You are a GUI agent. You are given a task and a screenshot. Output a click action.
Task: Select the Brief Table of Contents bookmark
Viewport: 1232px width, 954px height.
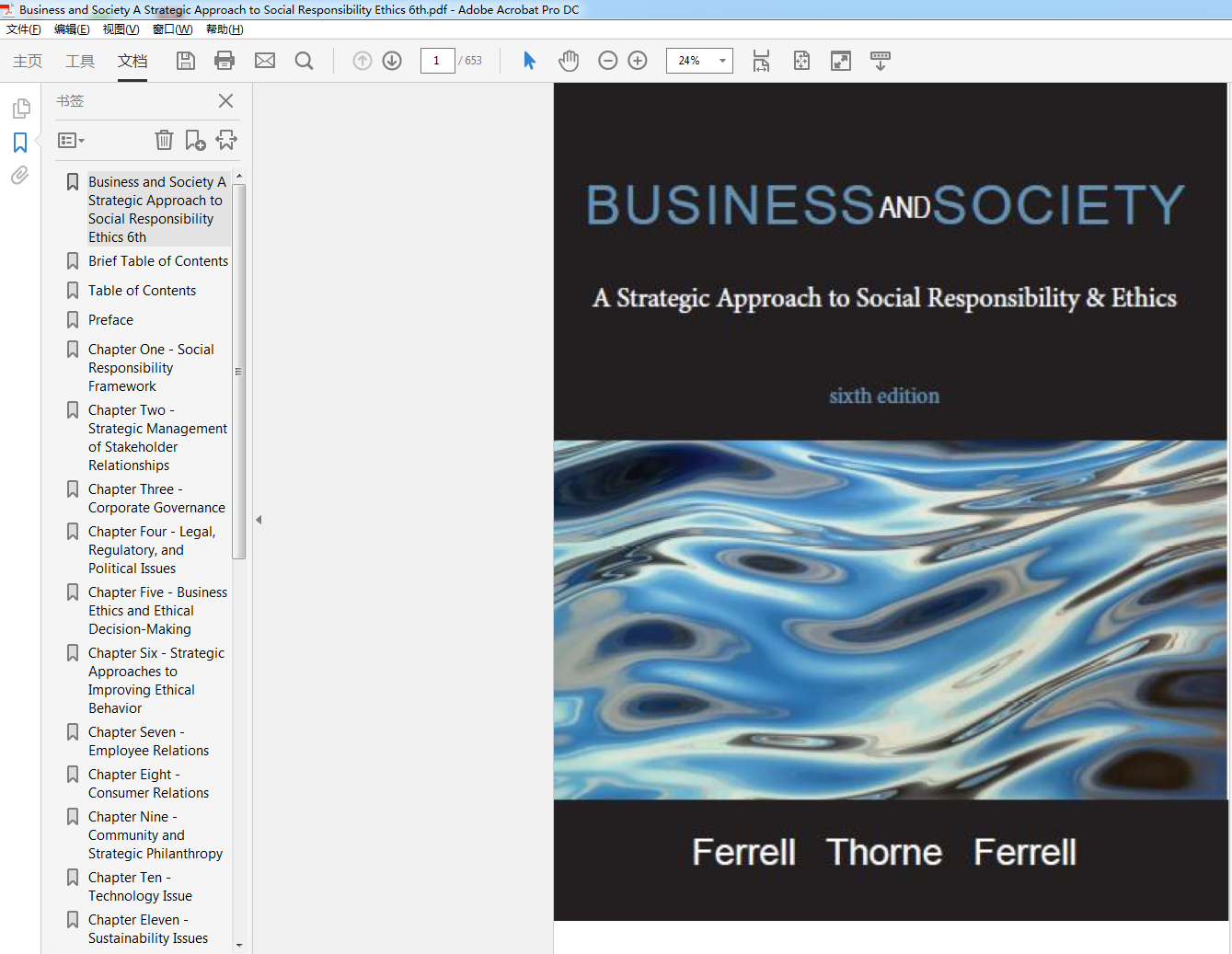click(x=158, y=261)
